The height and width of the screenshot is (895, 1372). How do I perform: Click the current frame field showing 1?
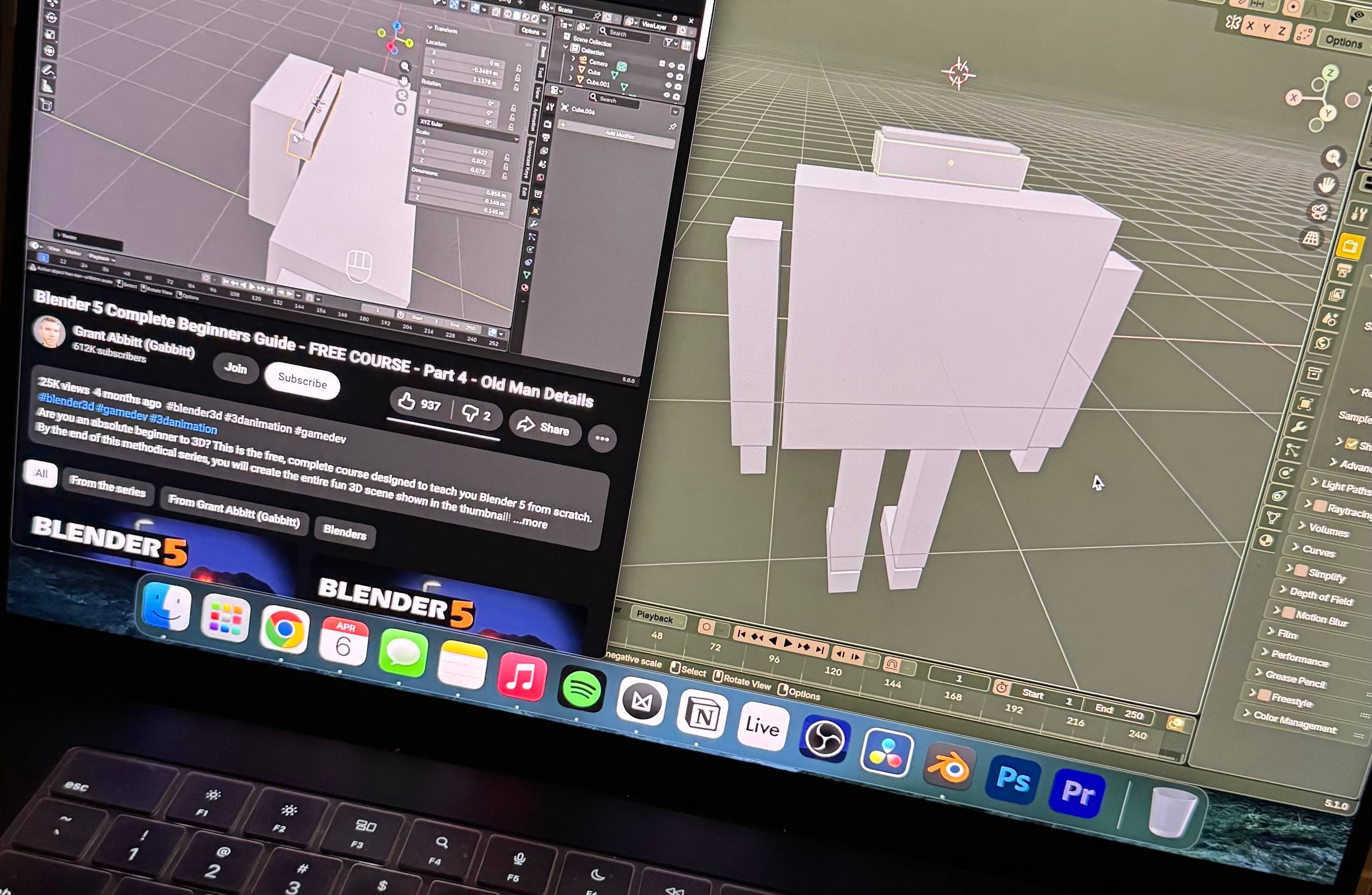pyautogui.click(x=958, y=678)
